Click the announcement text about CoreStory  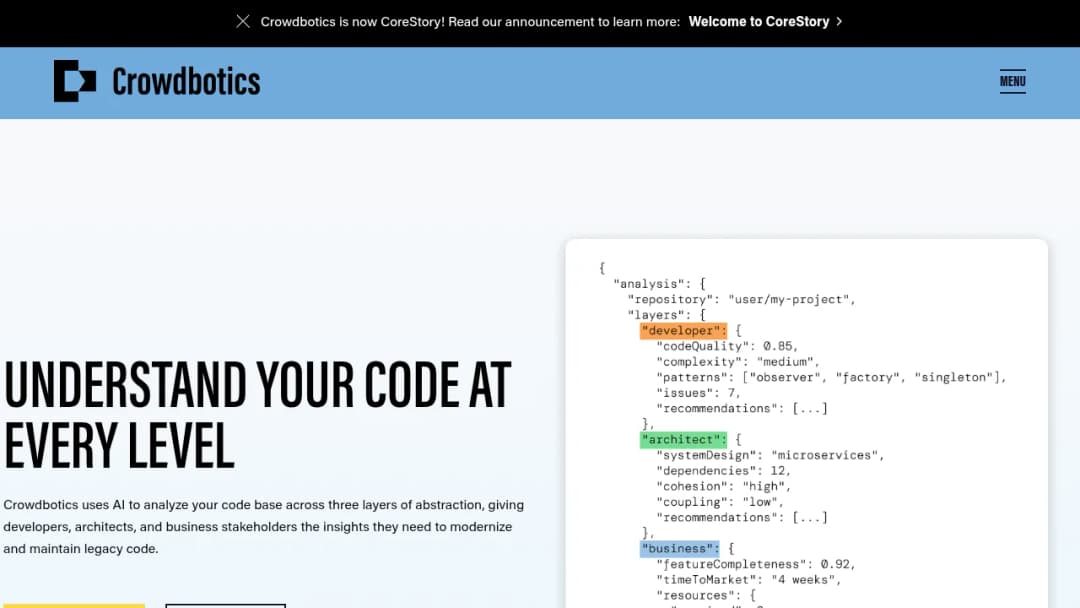click(470, 21)
